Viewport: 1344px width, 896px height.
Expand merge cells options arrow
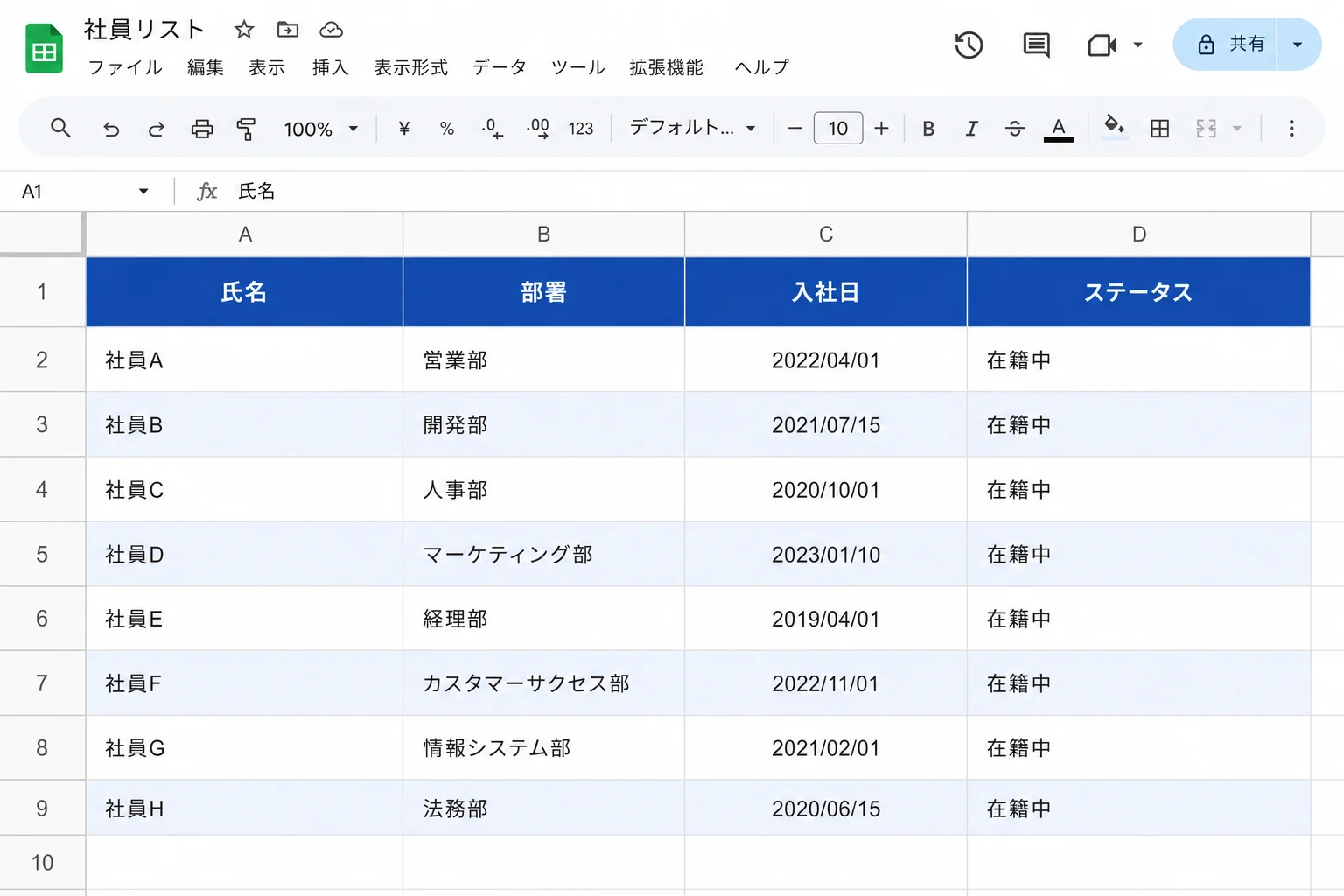tap(1237, 129)
